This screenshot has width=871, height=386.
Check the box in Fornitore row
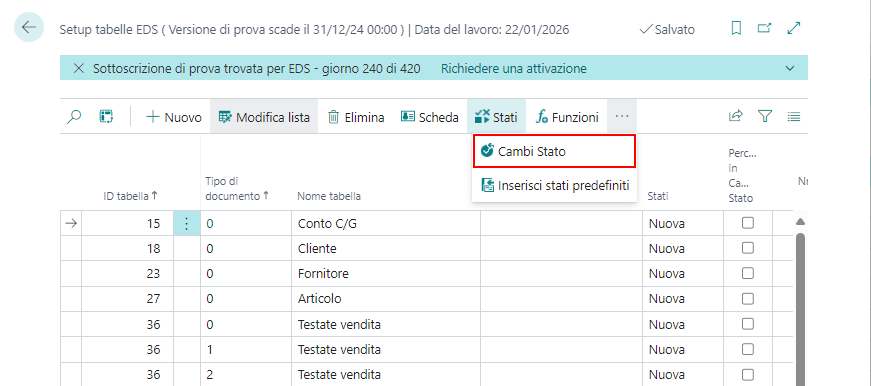748,273
